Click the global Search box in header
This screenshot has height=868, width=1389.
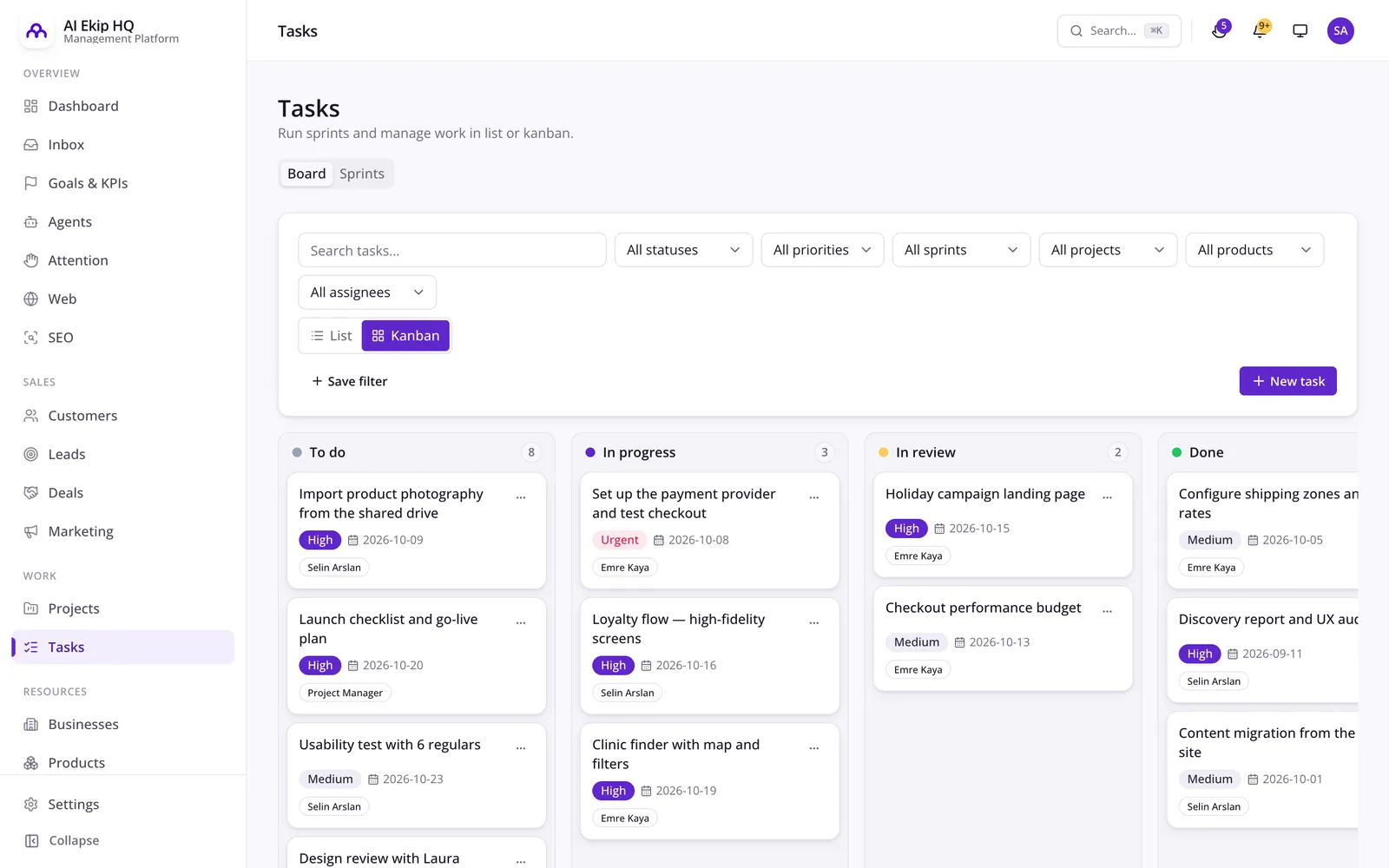tap(1119, 30)
